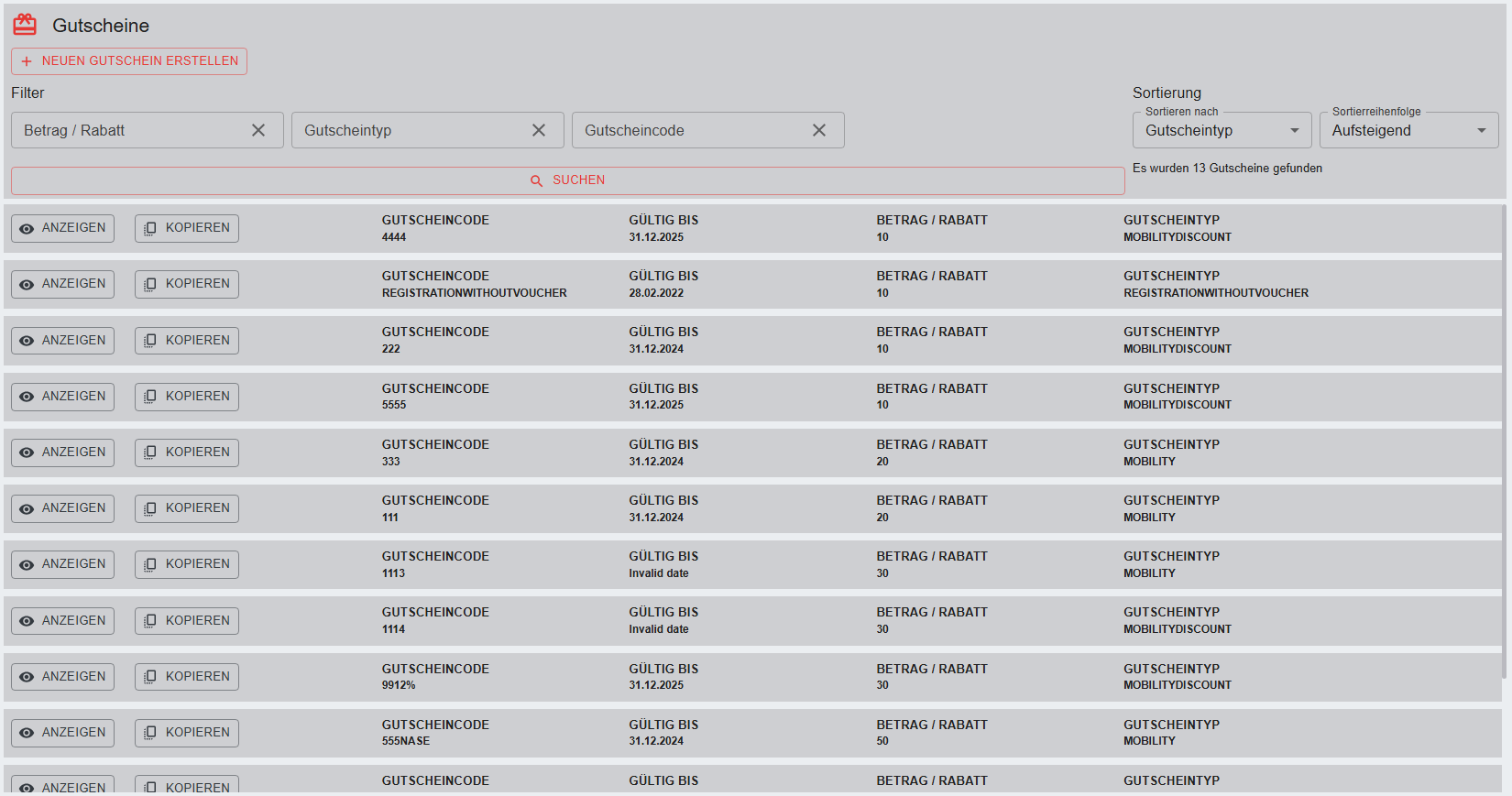
Task: Click the magnifier icon in the Suchen bar
Action: point(537,180)
